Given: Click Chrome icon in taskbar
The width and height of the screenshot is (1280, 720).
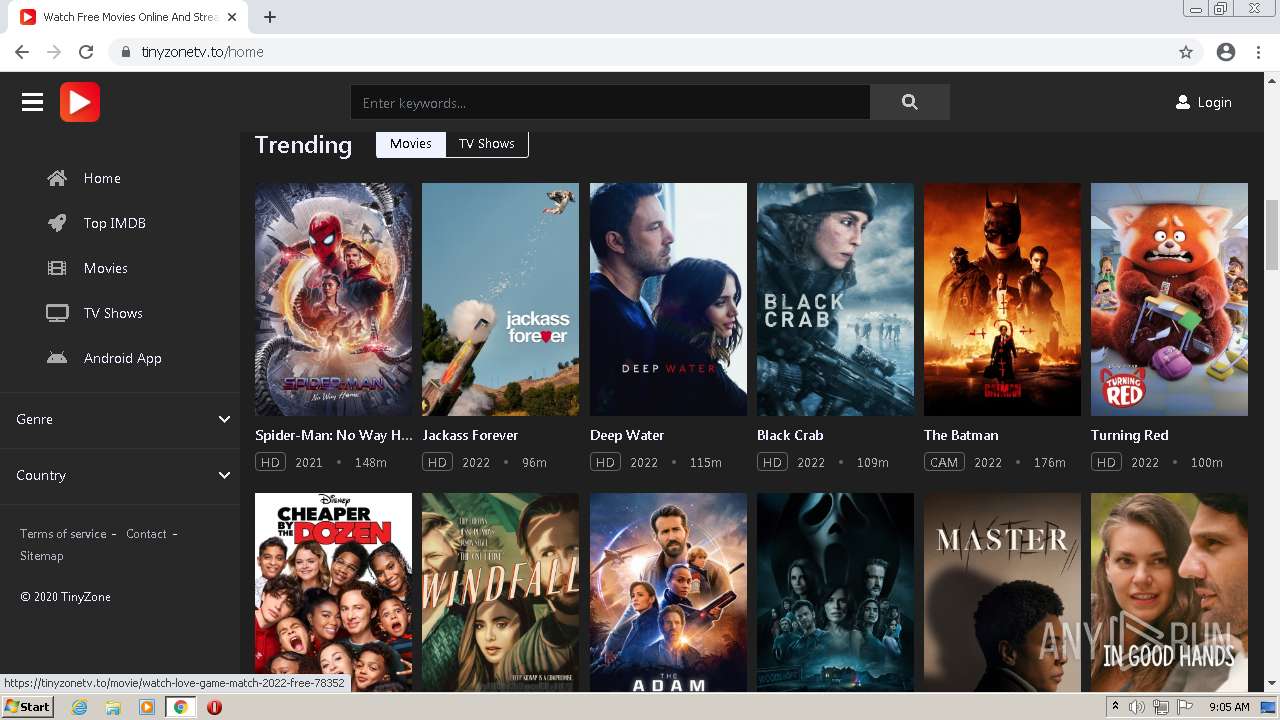Looking at the screenshot, I should (181, 707).
